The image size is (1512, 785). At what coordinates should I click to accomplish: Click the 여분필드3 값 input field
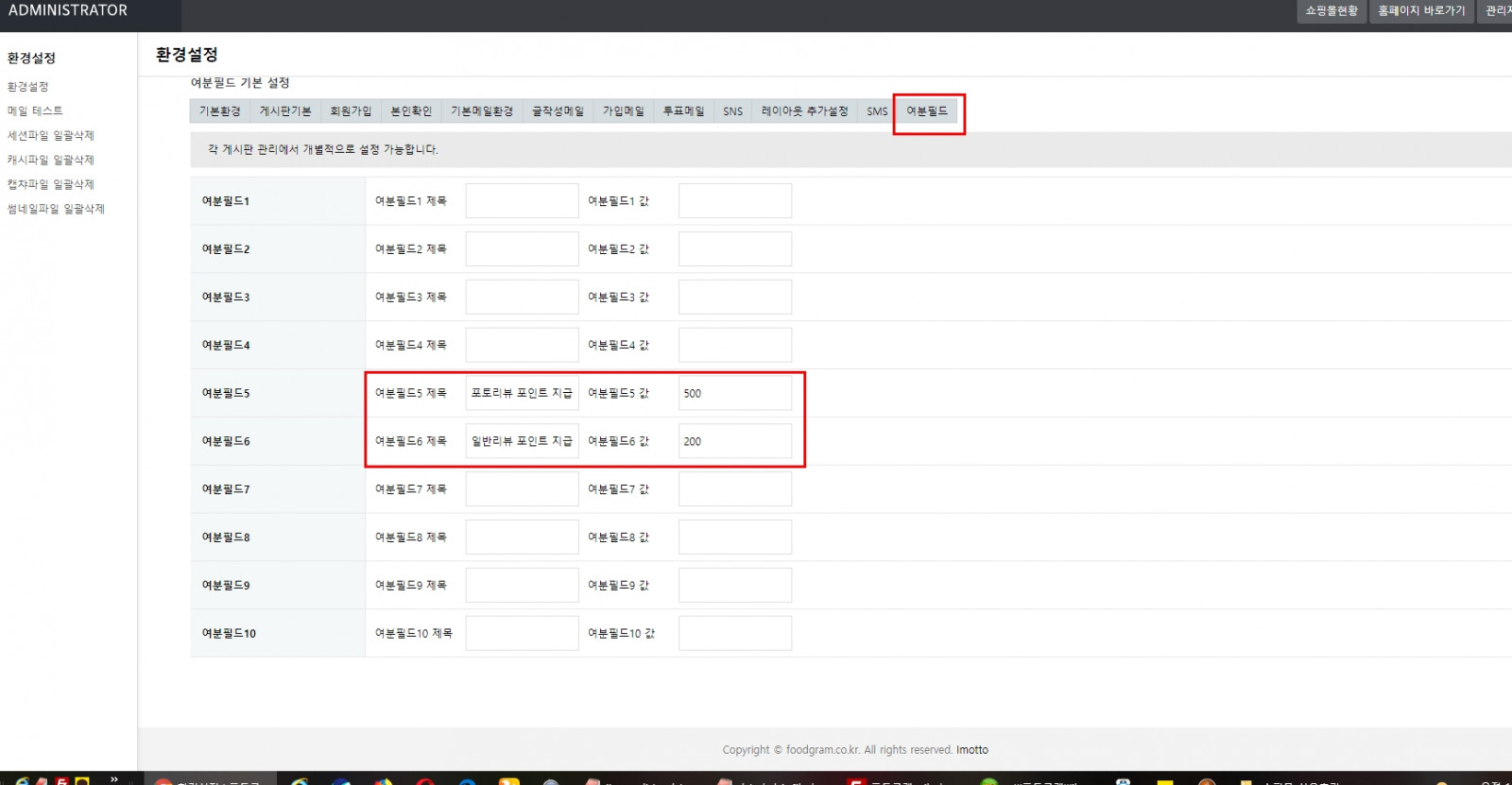(x=734, y=297)
